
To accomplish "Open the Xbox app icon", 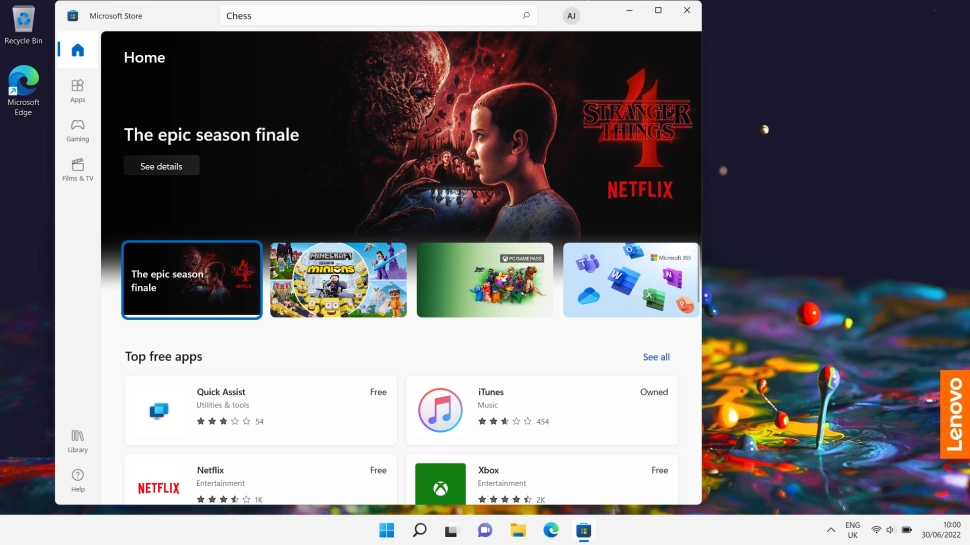I will coord(440,484).
